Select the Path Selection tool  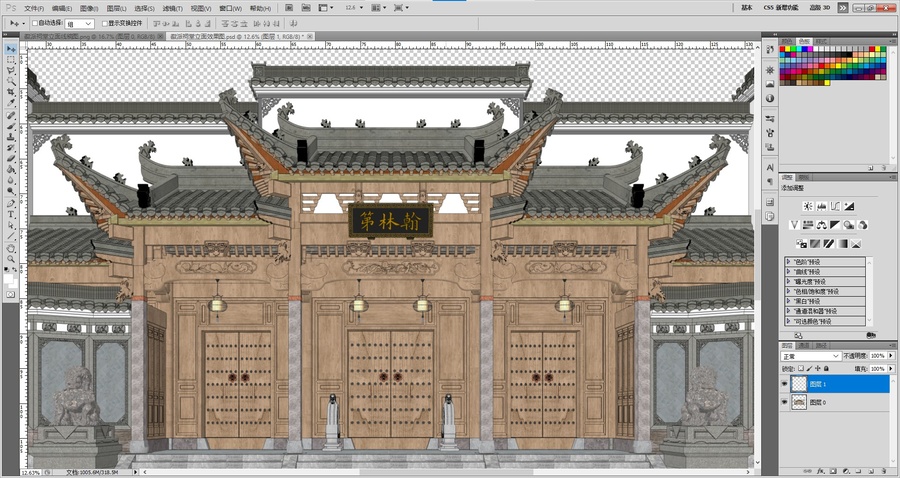coord(11,225)
